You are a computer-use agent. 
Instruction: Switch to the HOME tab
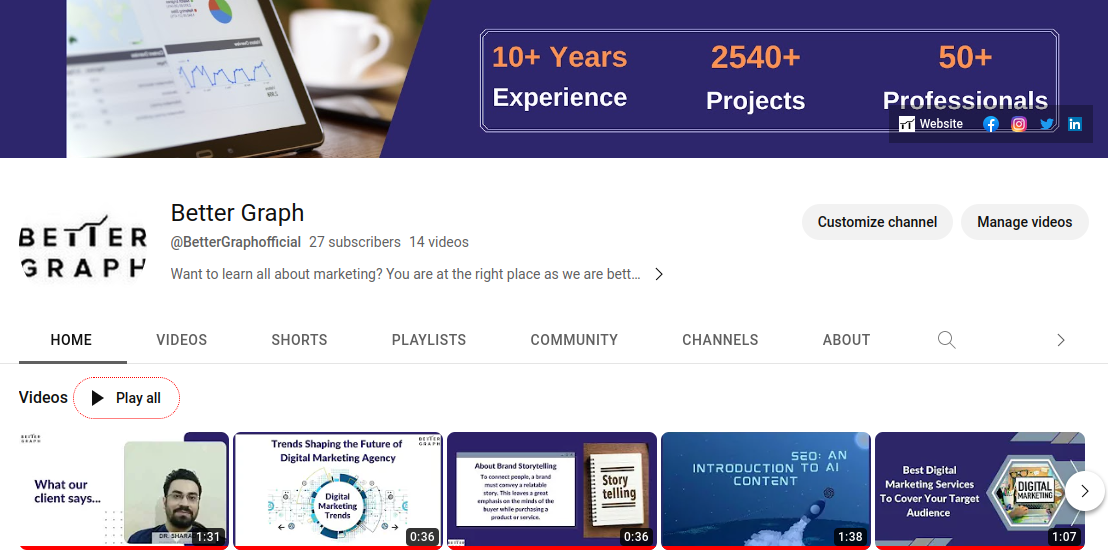pyautogui.click(x=71, y=340)
